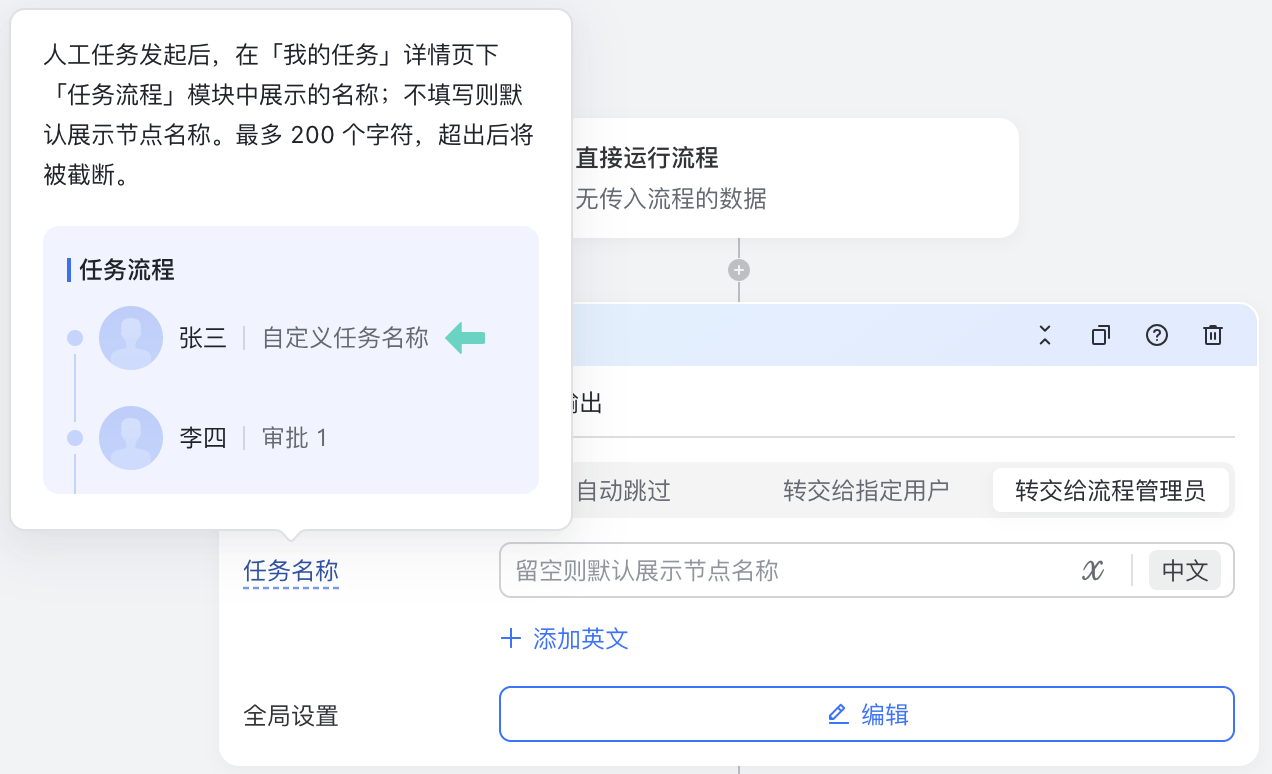Select the 直接运行流程 node card
The image size is (1272, 774).
click(782, 178)
